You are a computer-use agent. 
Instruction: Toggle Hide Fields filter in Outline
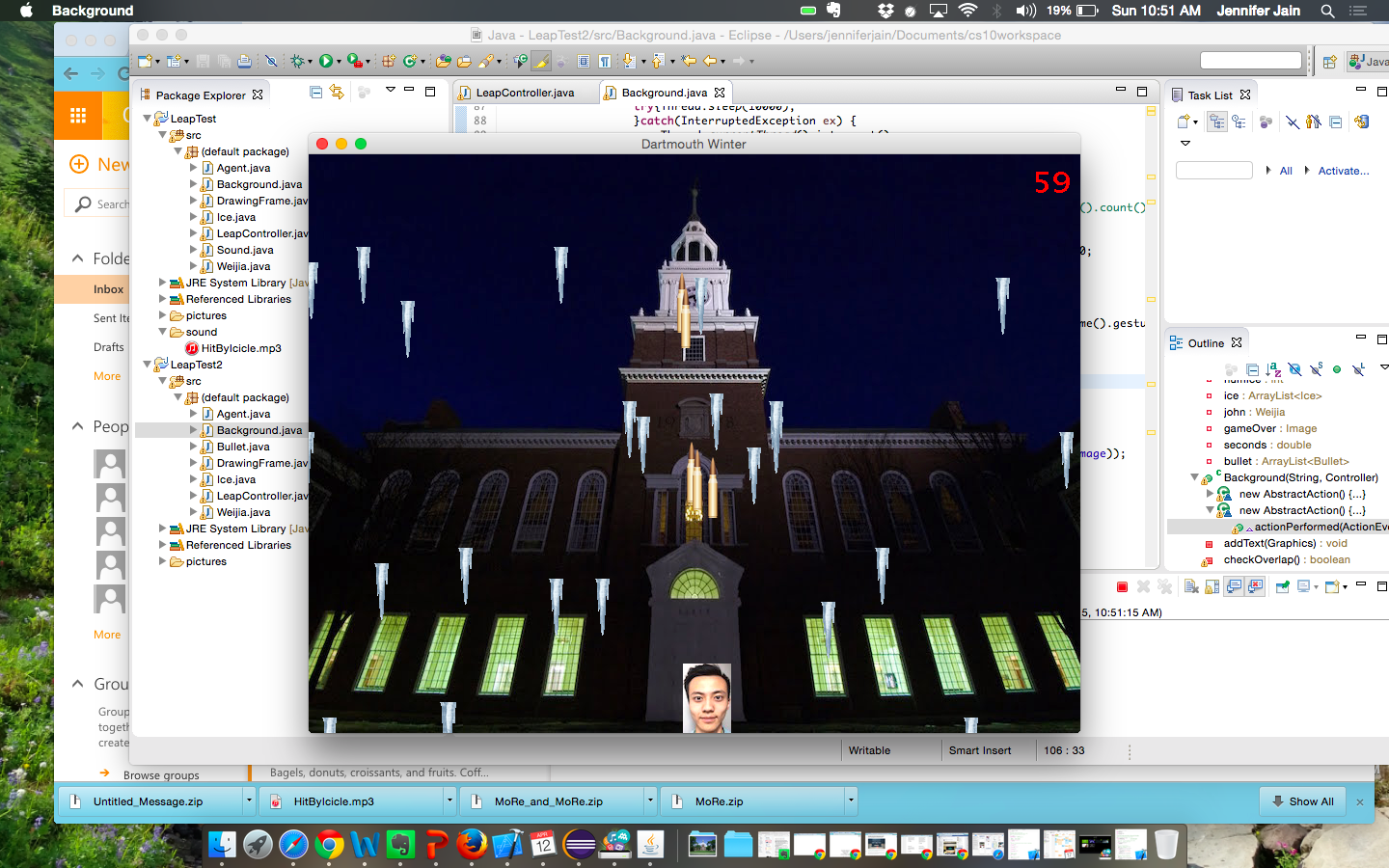pos(1294,369)
